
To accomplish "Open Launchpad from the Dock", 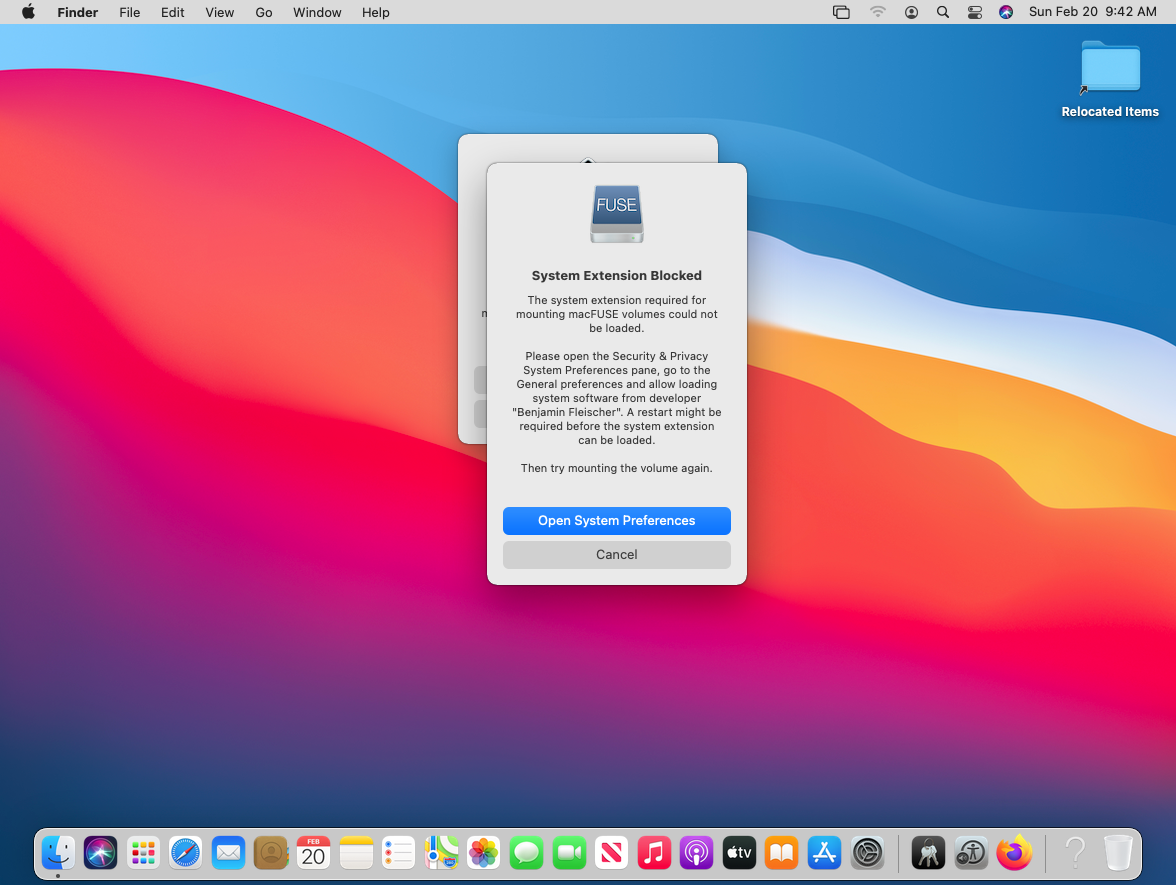I will (x=143, y=853).
